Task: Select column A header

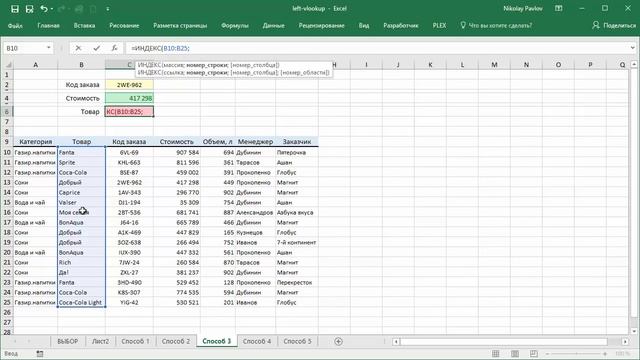Action: click(x=36, y=64)
